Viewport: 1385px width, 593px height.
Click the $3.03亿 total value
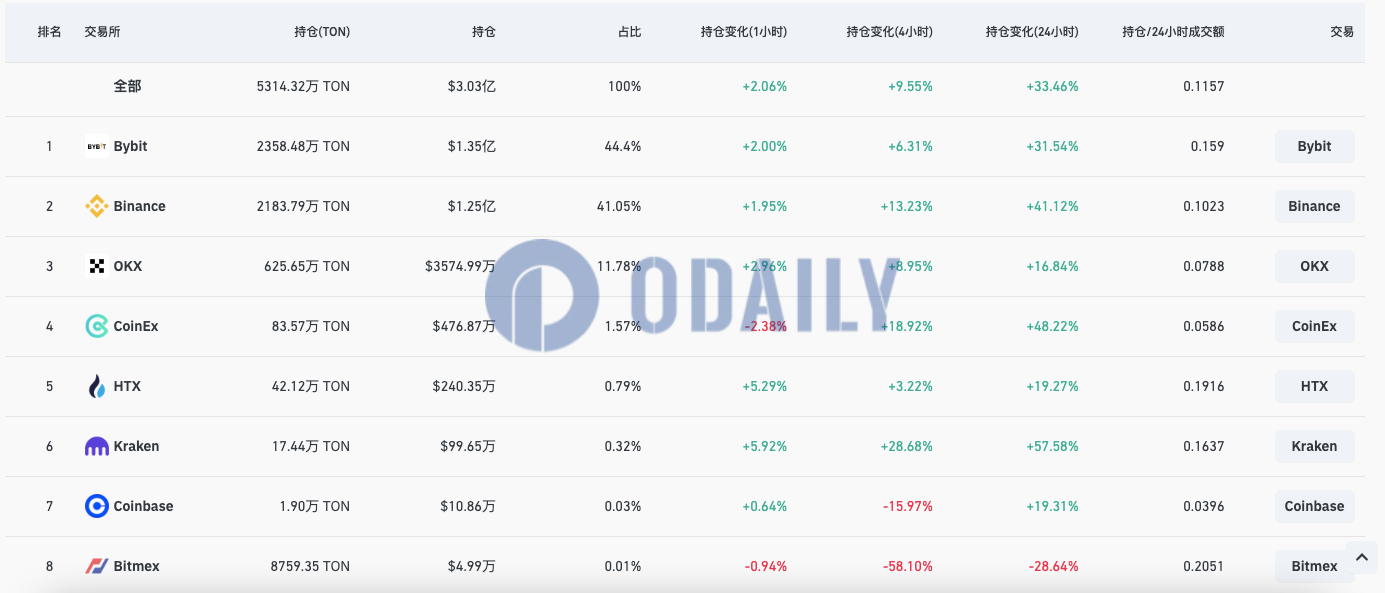pyautogui.click(x=471, y=86)
